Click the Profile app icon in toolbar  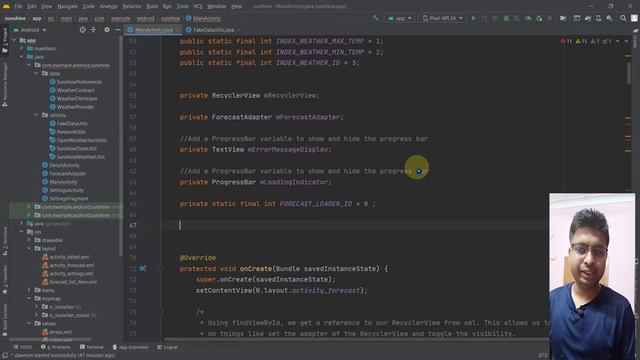pyautogui.click(x=528, y=18)
